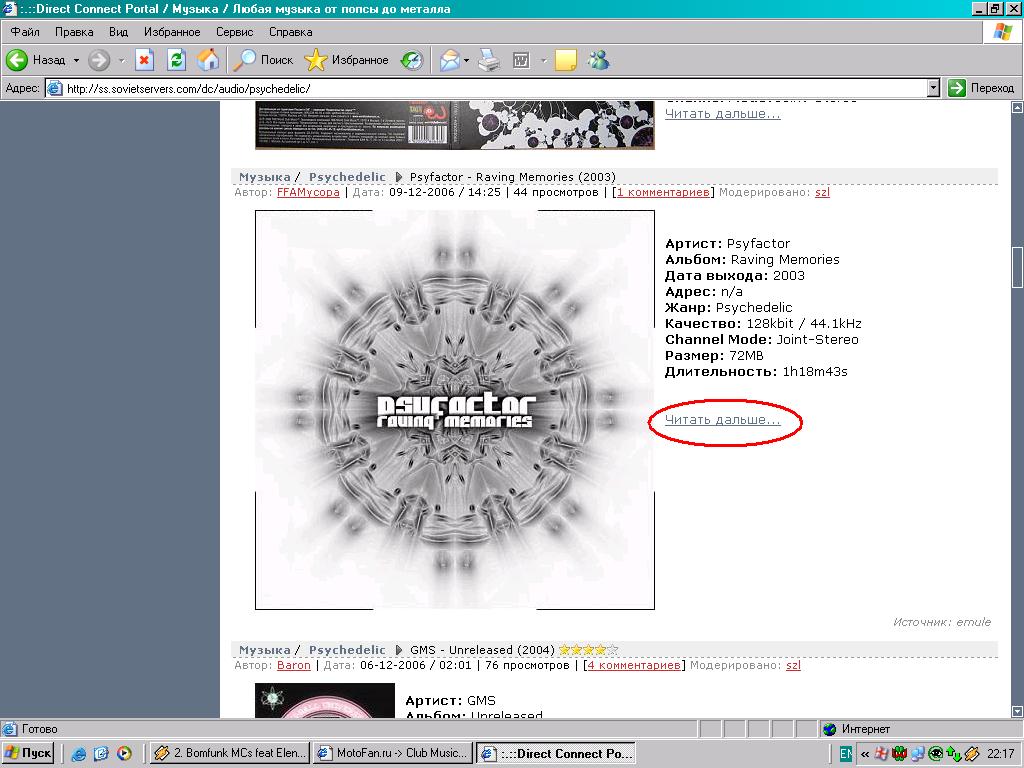Click the GMS star rating
Screen dimensions: 1024x768
(x=588, y=650)
